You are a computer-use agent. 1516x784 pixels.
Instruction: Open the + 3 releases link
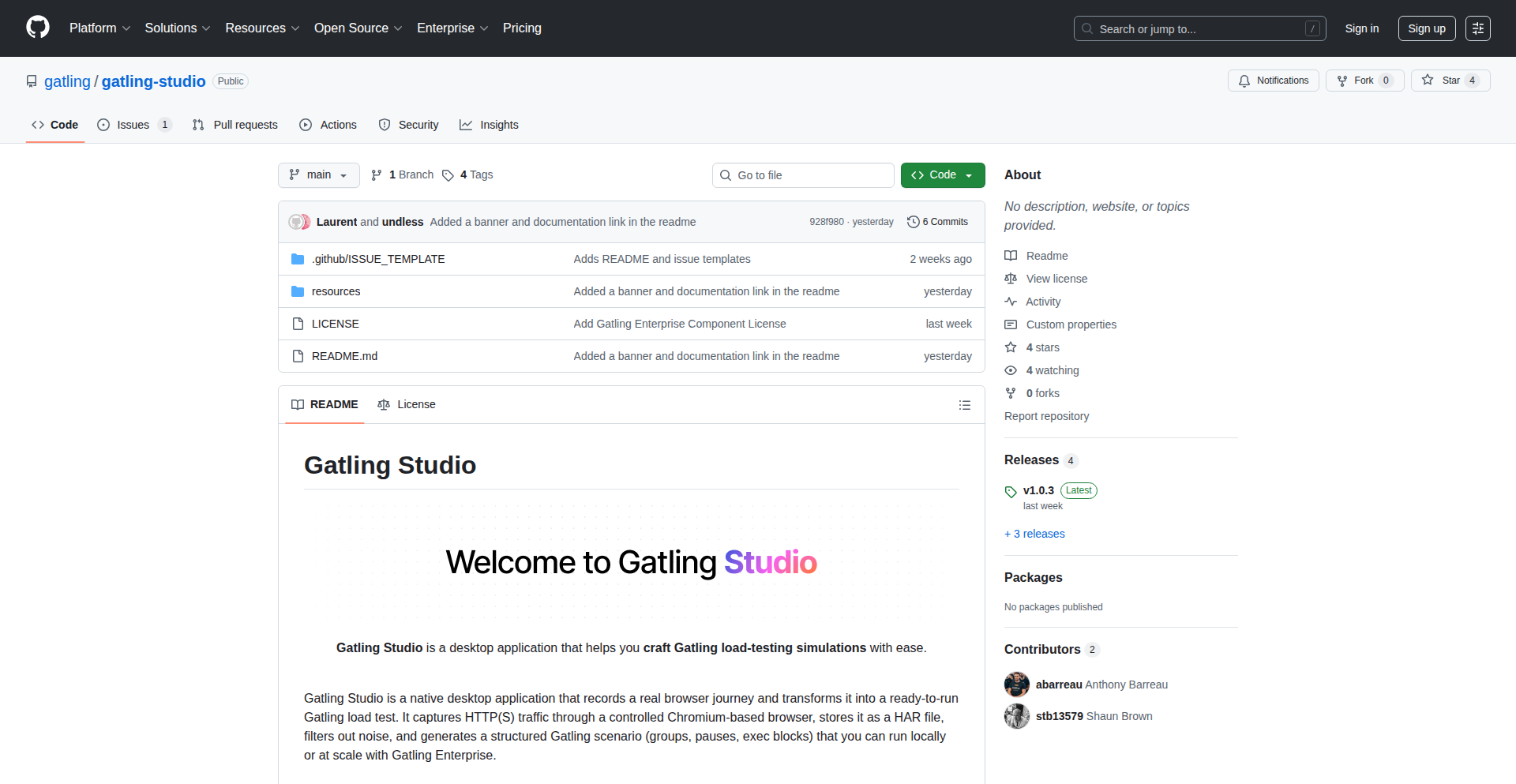1034,534
